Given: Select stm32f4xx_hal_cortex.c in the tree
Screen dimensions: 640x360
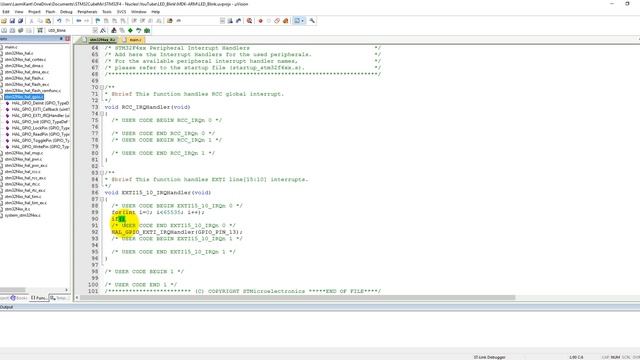Looking at the screenshot, I should point(25,60).
